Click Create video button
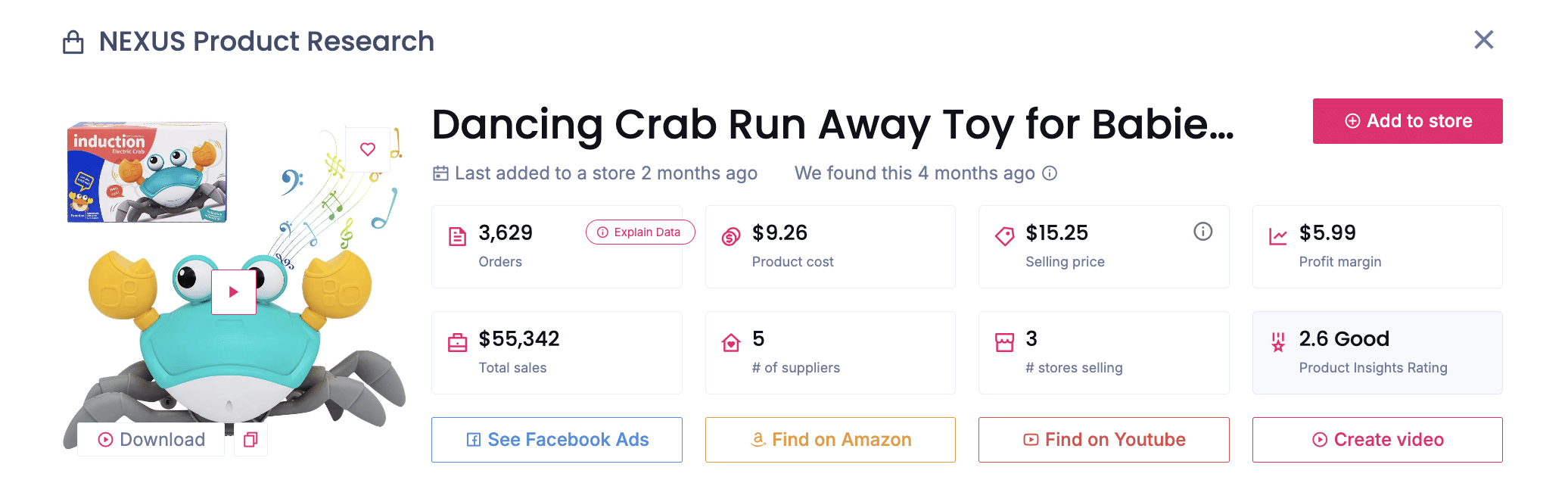Screen dimensions: 1568x483 pos(1377,440)
